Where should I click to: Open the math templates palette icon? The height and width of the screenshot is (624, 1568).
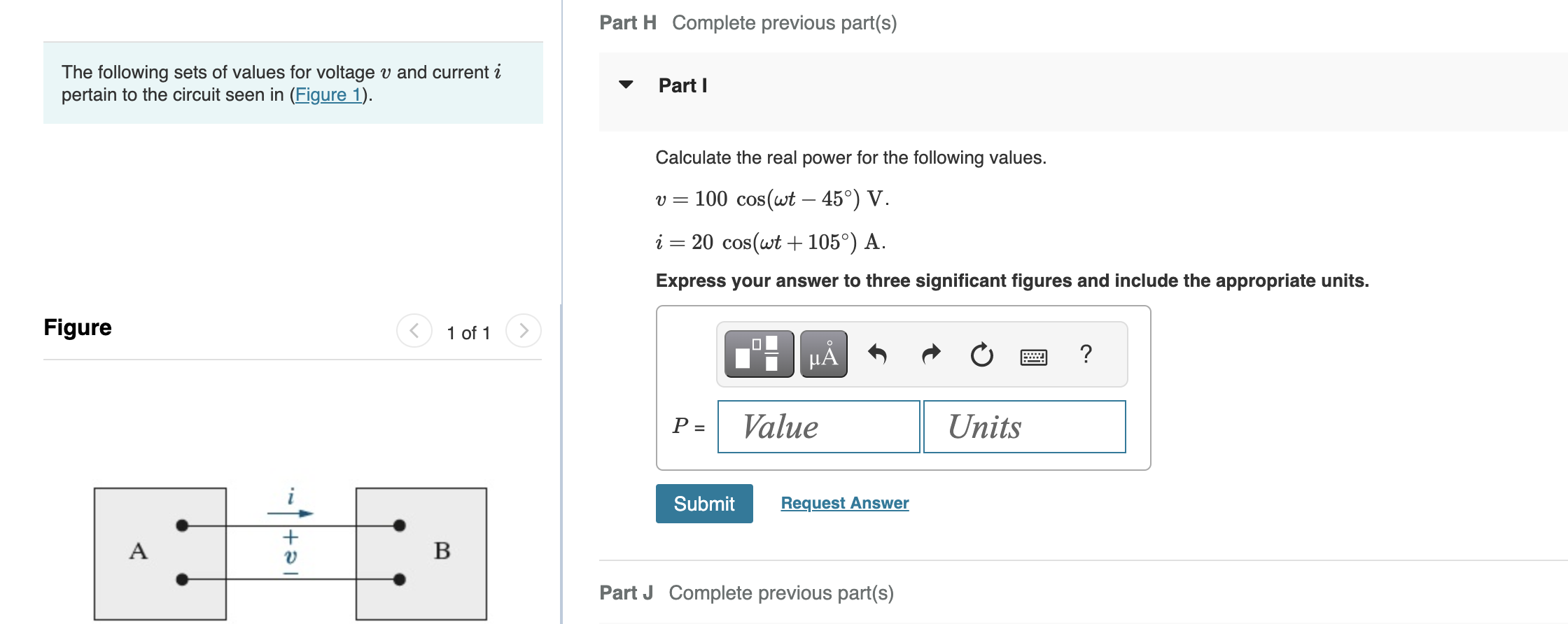pyautogui.click(x=757, y=355)
